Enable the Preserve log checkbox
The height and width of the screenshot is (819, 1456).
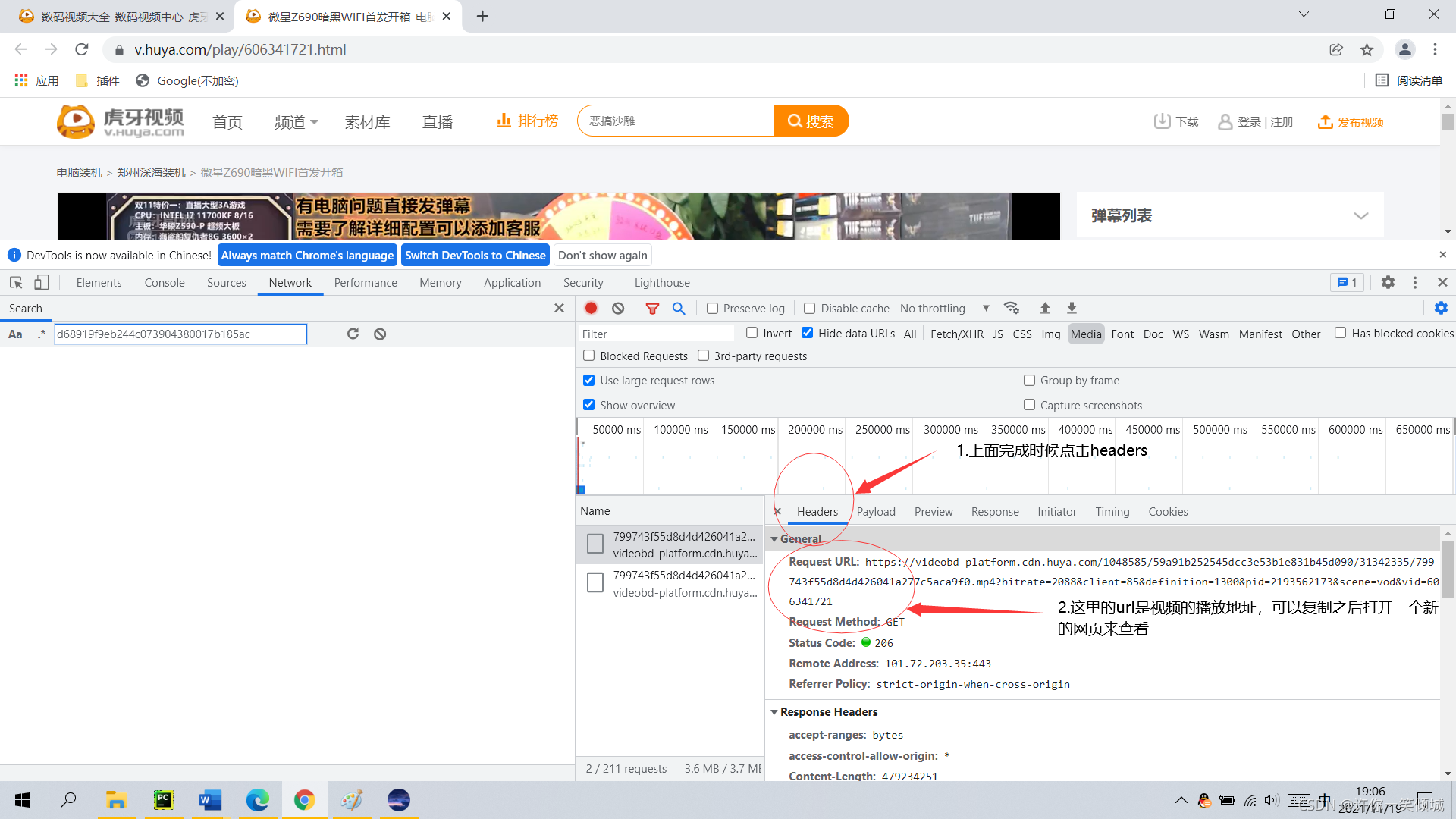tap(712, 309)
